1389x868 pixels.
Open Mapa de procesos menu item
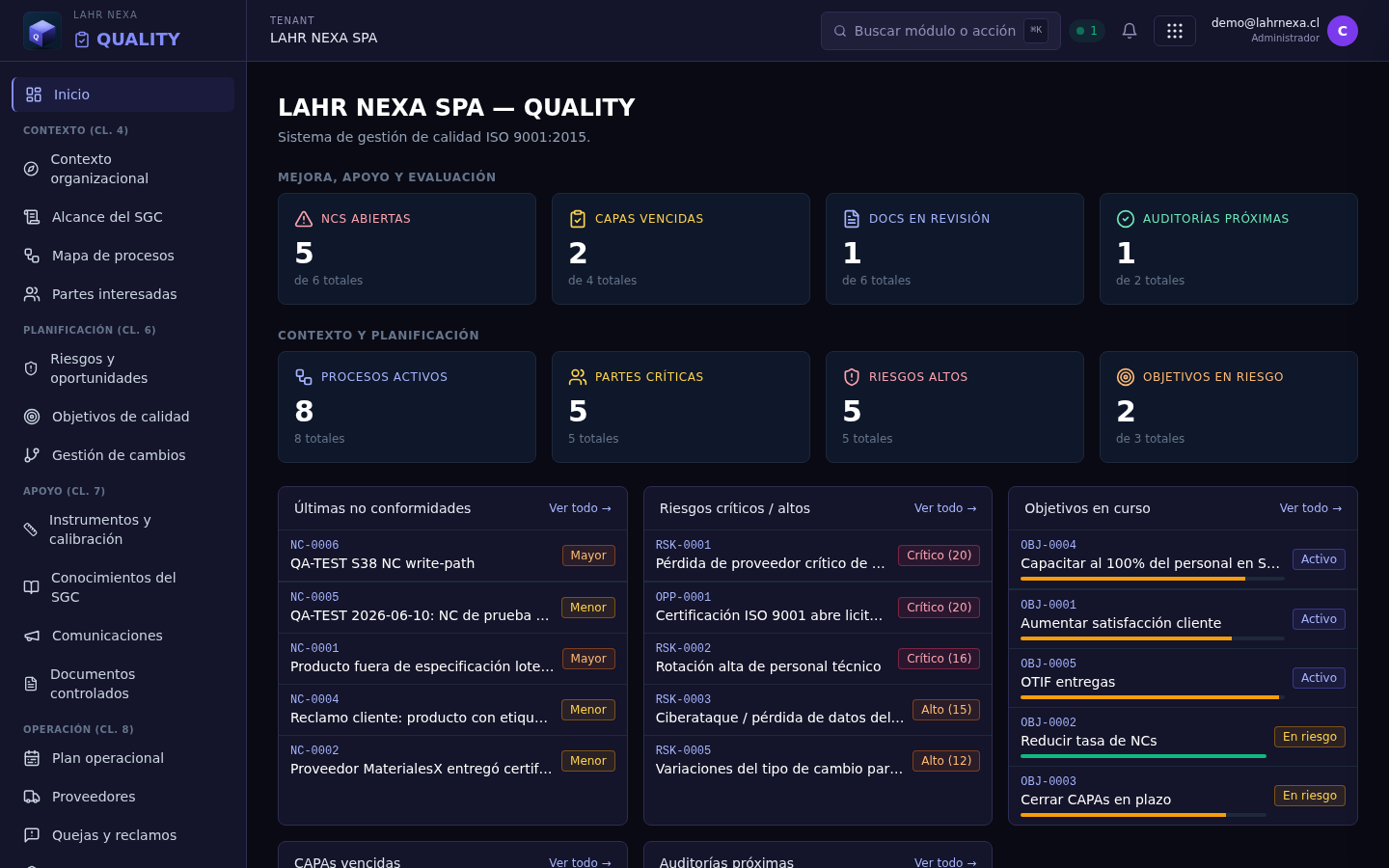coord(123,256)
